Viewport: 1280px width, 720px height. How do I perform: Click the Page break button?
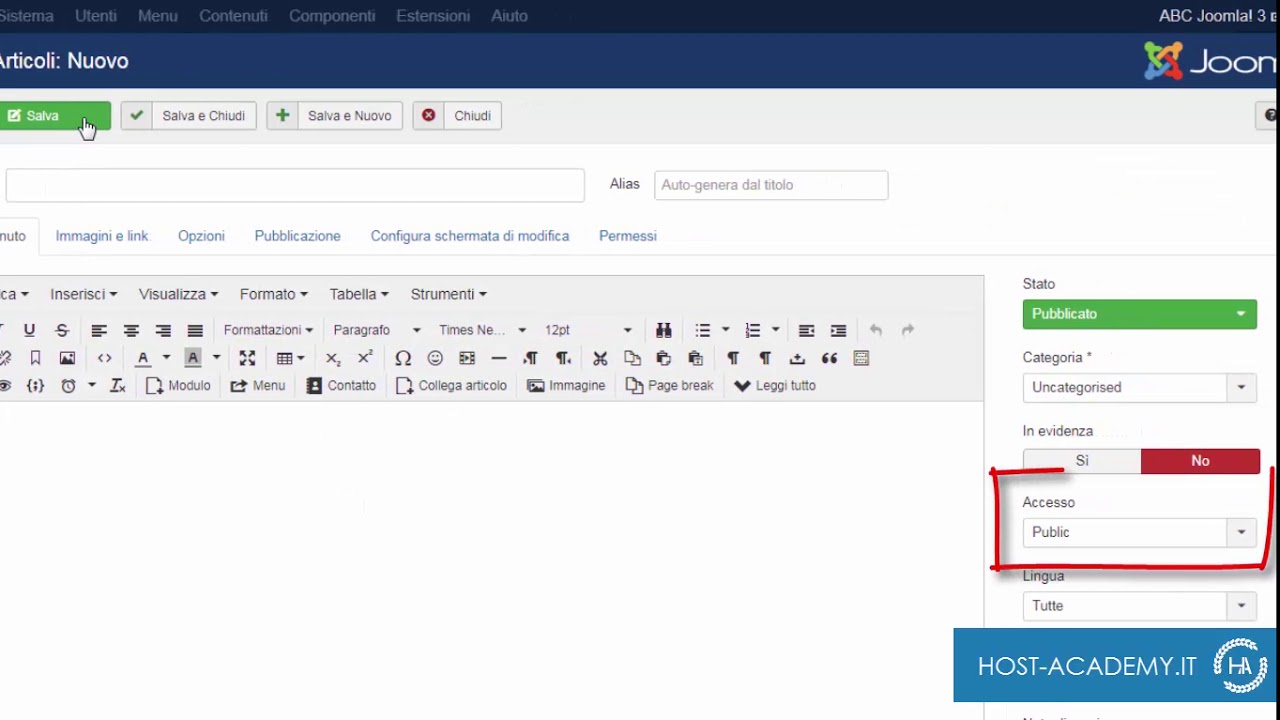coord(669,386)
